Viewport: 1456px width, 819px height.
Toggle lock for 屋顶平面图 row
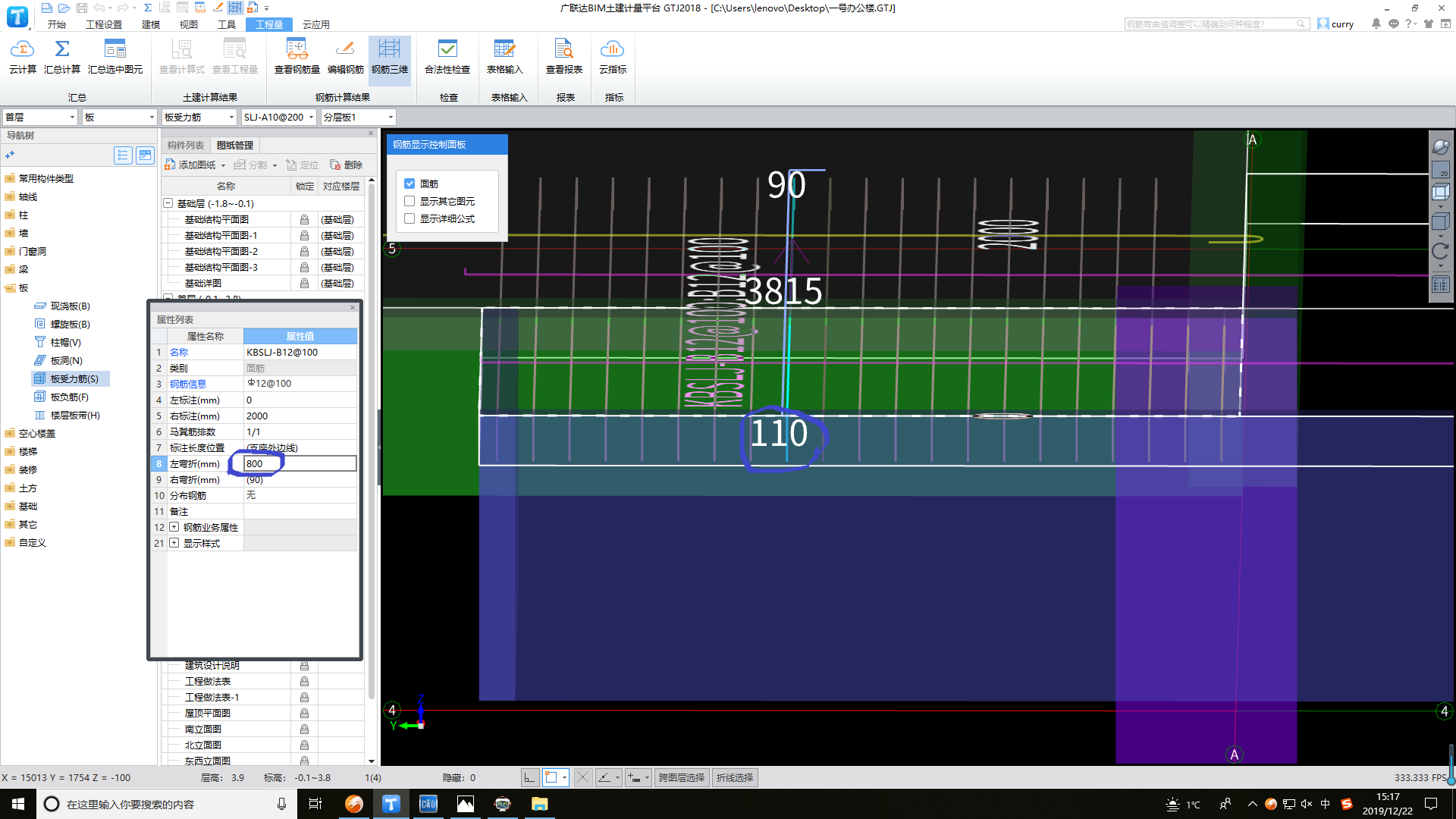(x=304, y=714)
